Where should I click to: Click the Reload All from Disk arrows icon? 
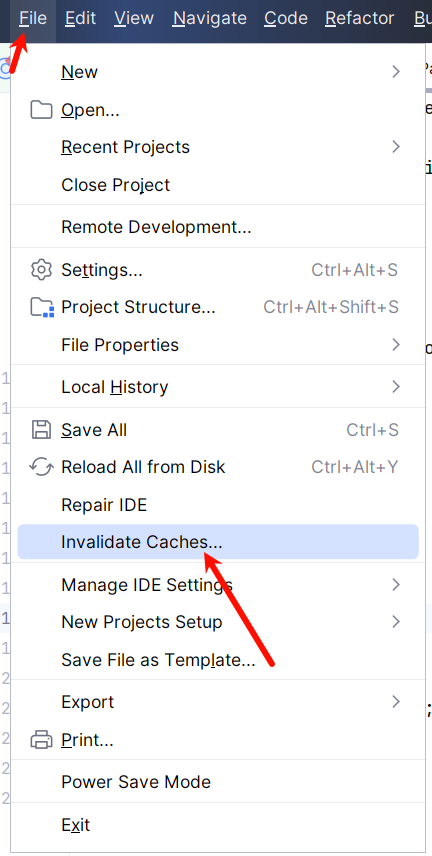41,467
